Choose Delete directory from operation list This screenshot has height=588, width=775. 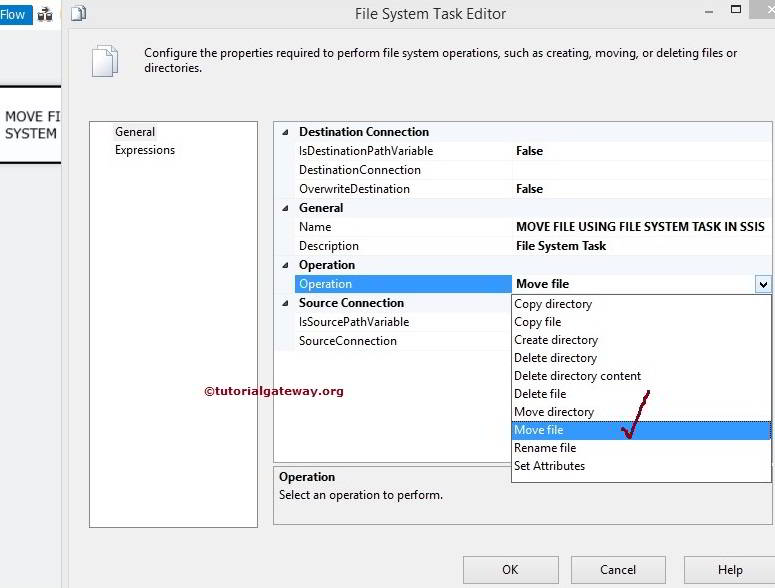(x=641, y=358)
